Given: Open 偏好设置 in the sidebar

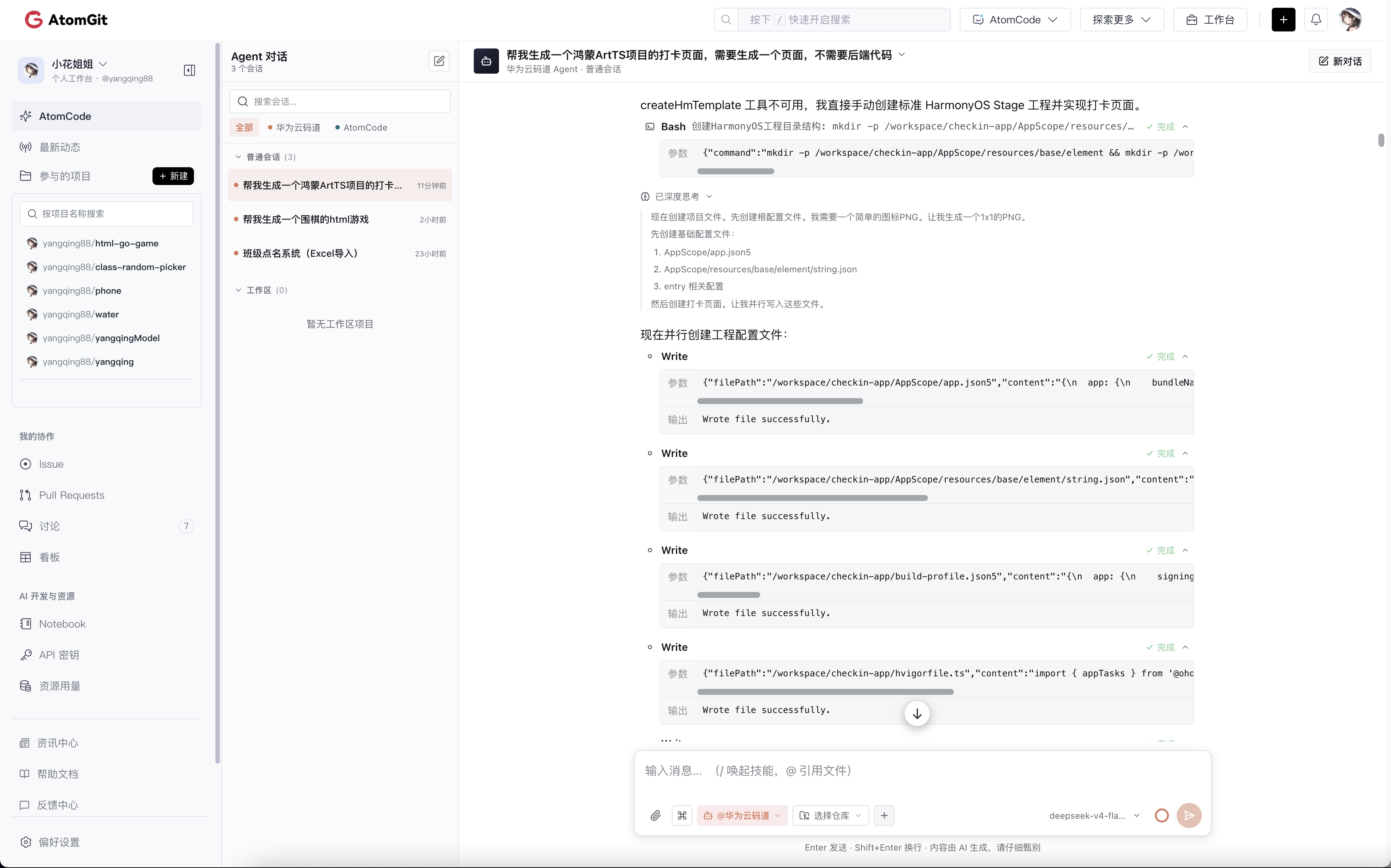Looking at the screenshot, I should click(x=107, y=842).
